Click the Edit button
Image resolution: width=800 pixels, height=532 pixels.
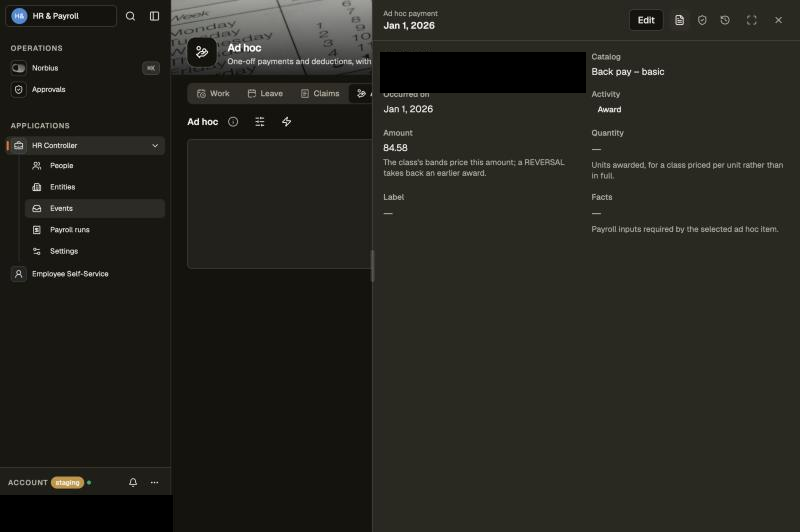pos(646,20)
